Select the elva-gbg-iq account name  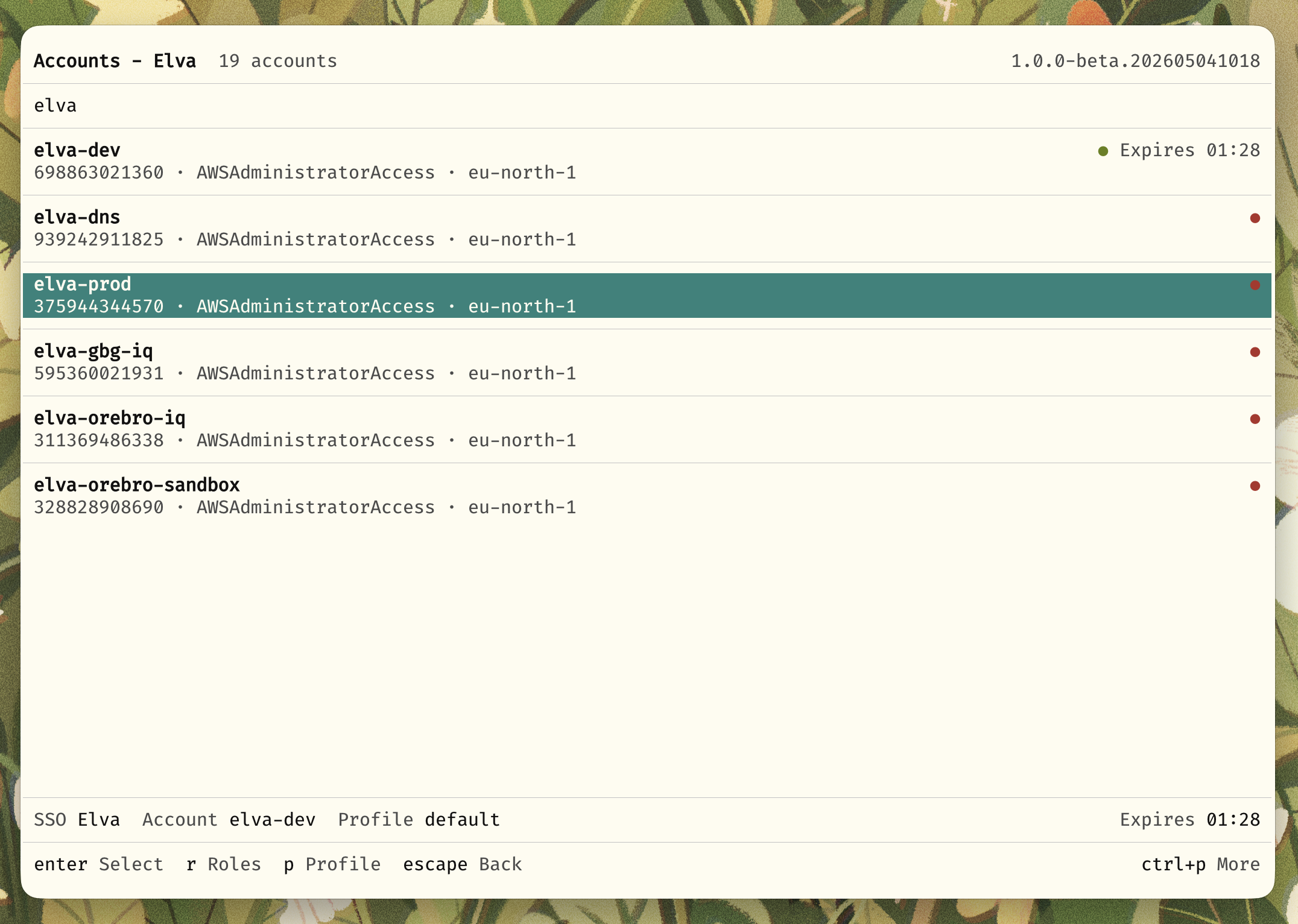point(93,351)
